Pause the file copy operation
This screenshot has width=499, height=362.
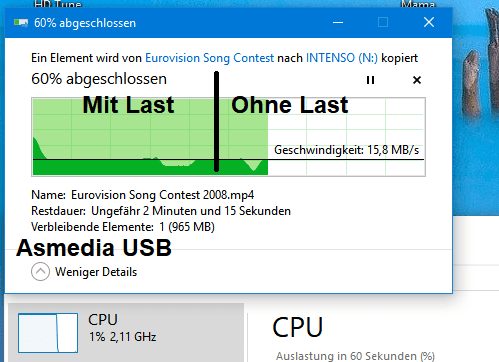tap(370, 80)
